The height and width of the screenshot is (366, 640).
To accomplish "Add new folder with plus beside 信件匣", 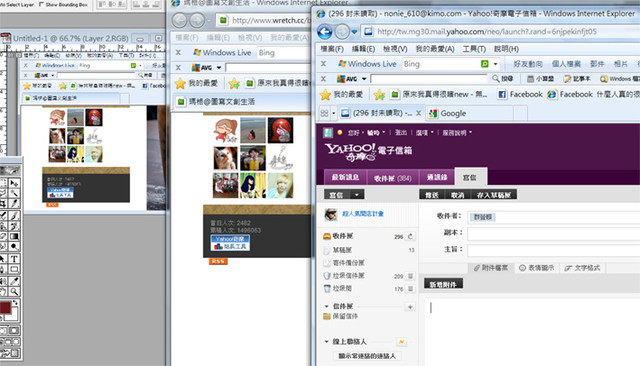I will point(410,307).
